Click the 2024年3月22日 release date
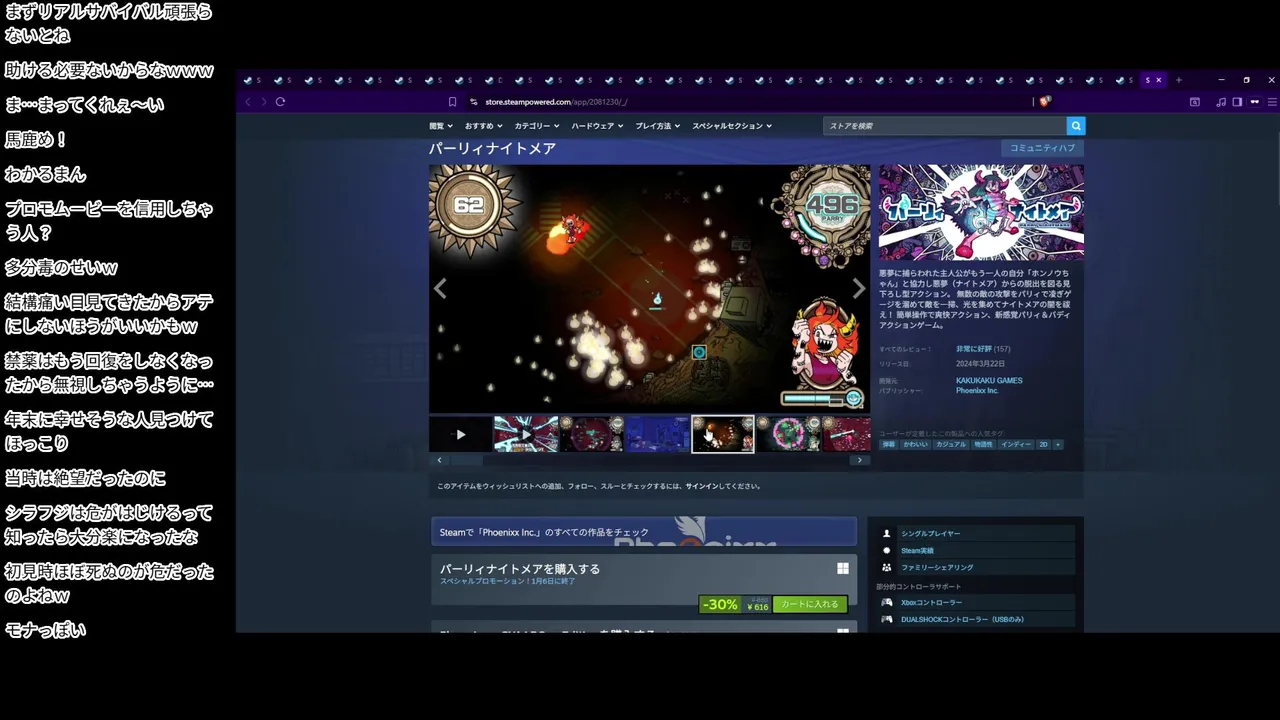Viewport: 1280px width, 720px height. click(x=981, y=364)
